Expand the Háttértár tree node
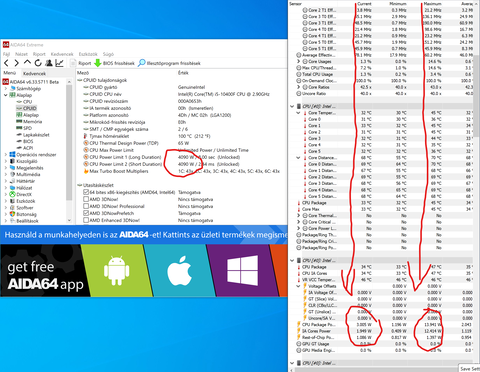480x372 pixels. tap(6, 181)
